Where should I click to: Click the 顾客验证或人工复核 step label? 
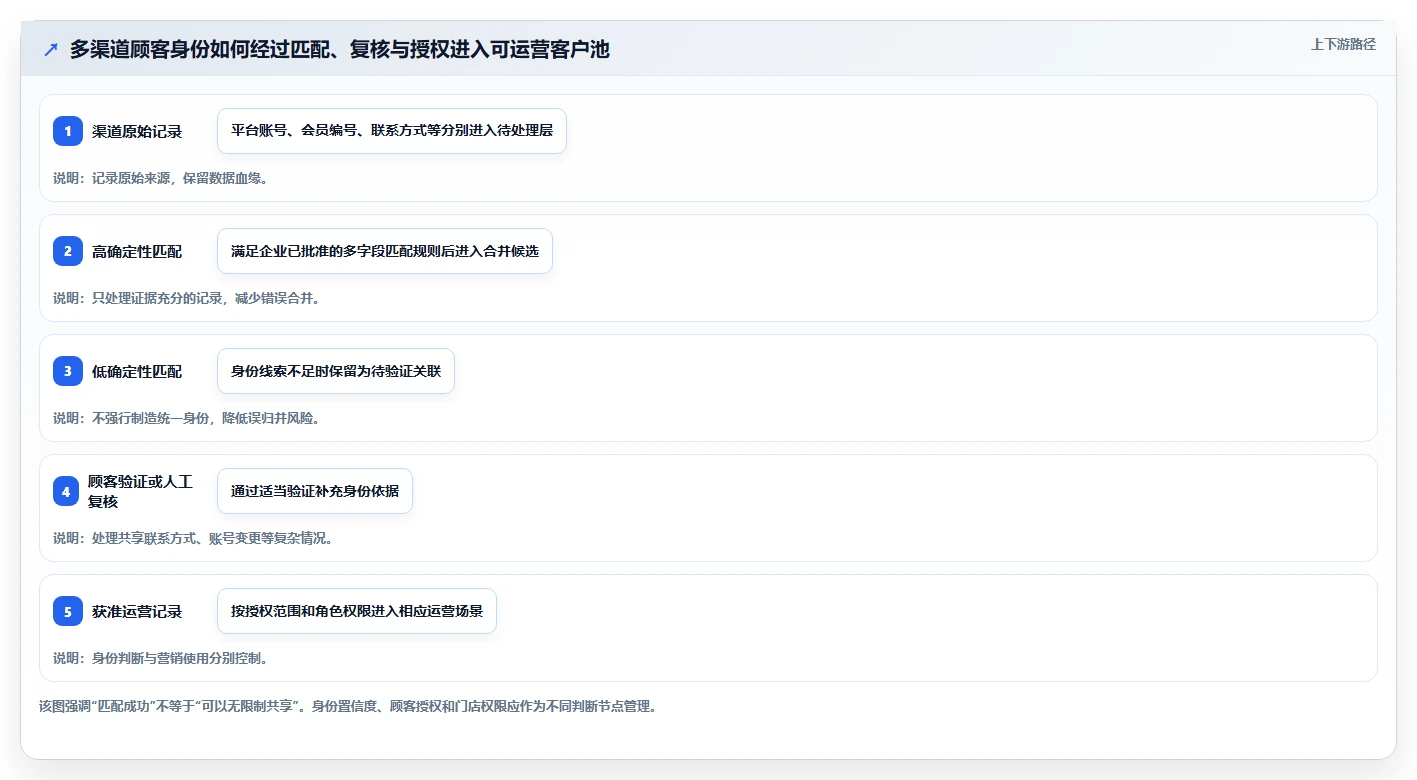point(140,491)
